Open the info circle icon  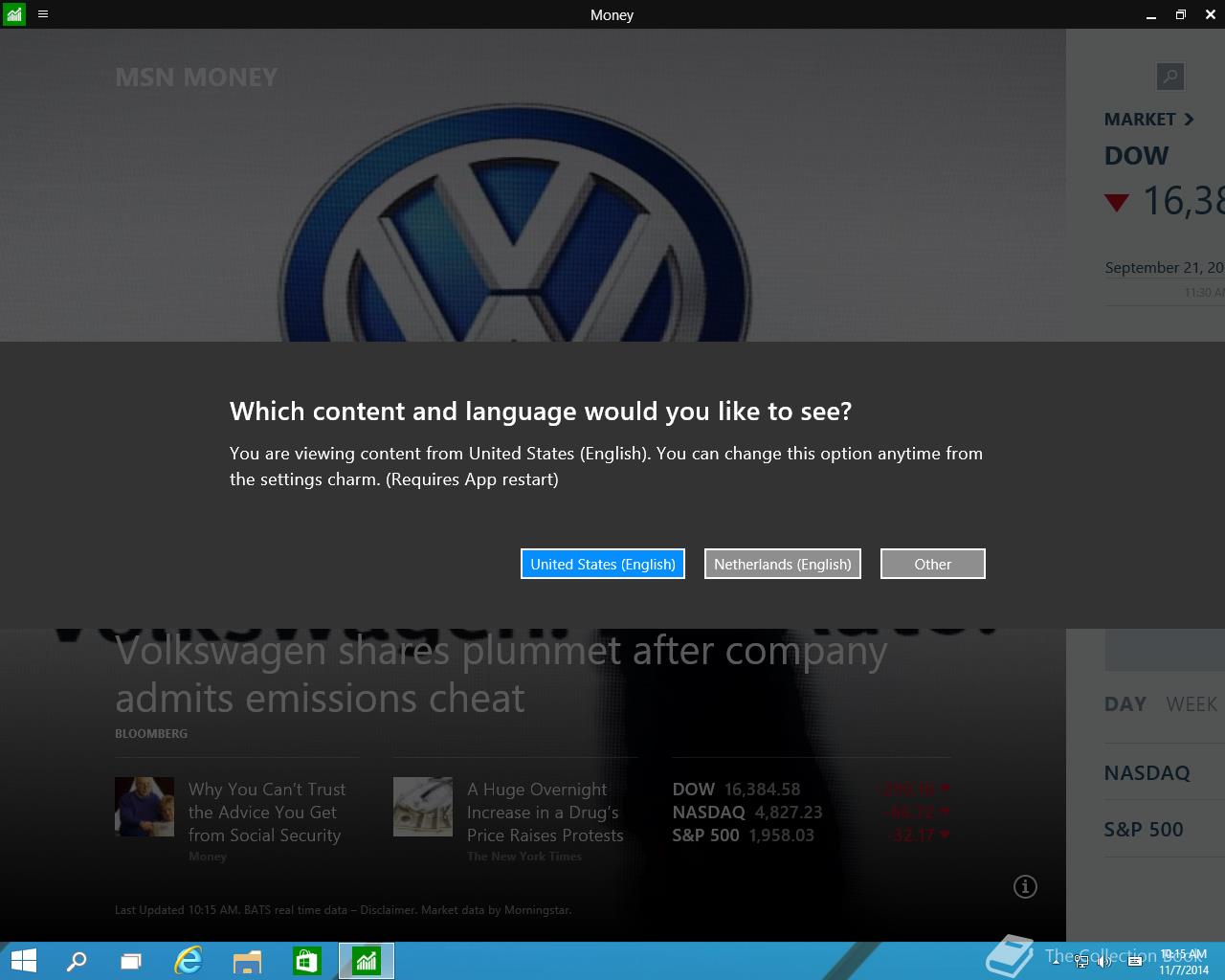coord(1025,886)
